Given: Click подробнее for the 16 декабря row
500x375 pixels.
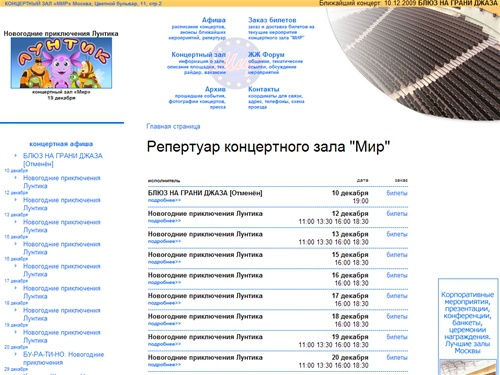Looking at the screenshot, I should [x=164, y=282].
